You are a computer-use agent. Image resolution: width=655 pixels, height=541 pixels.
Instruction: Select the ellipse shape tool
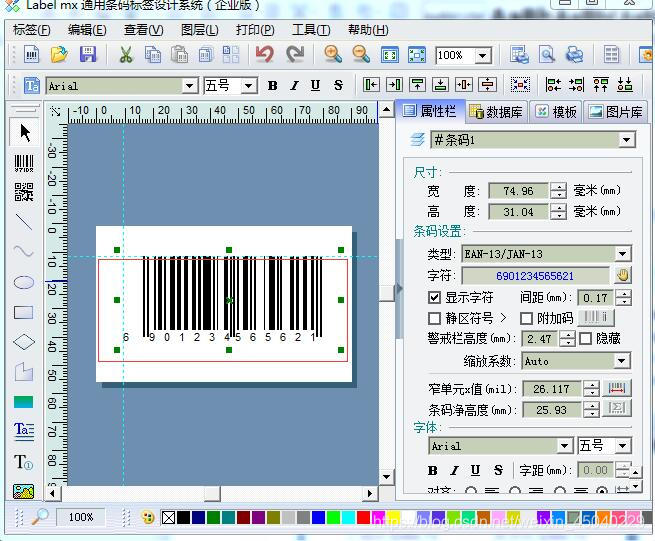tap(24, 282)
